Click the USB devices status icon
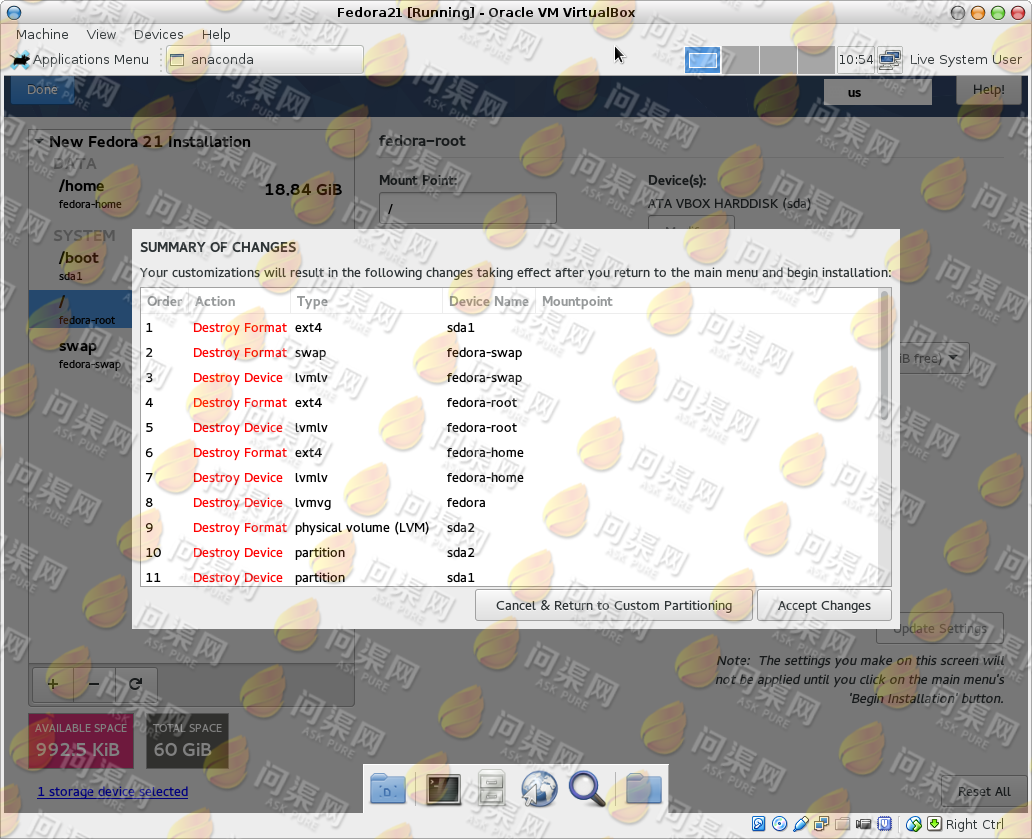The height and width of the screenshot is (839, 1032). (x=800, y=824)
